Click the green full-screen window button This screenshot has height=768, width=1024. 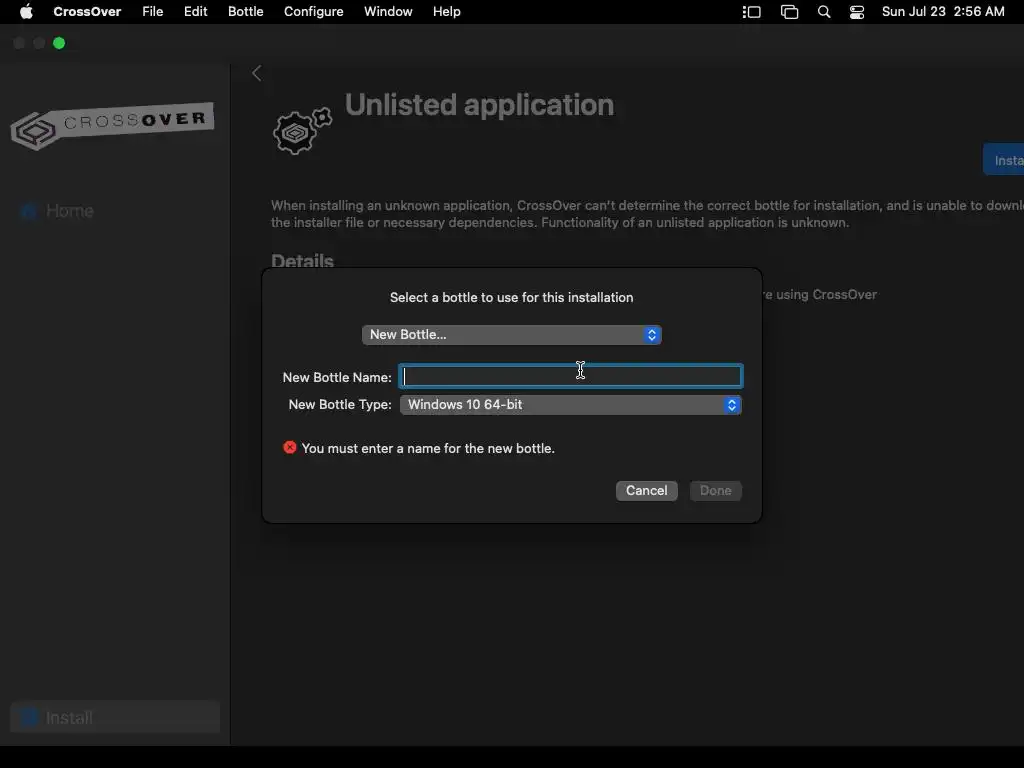point(59,43)
